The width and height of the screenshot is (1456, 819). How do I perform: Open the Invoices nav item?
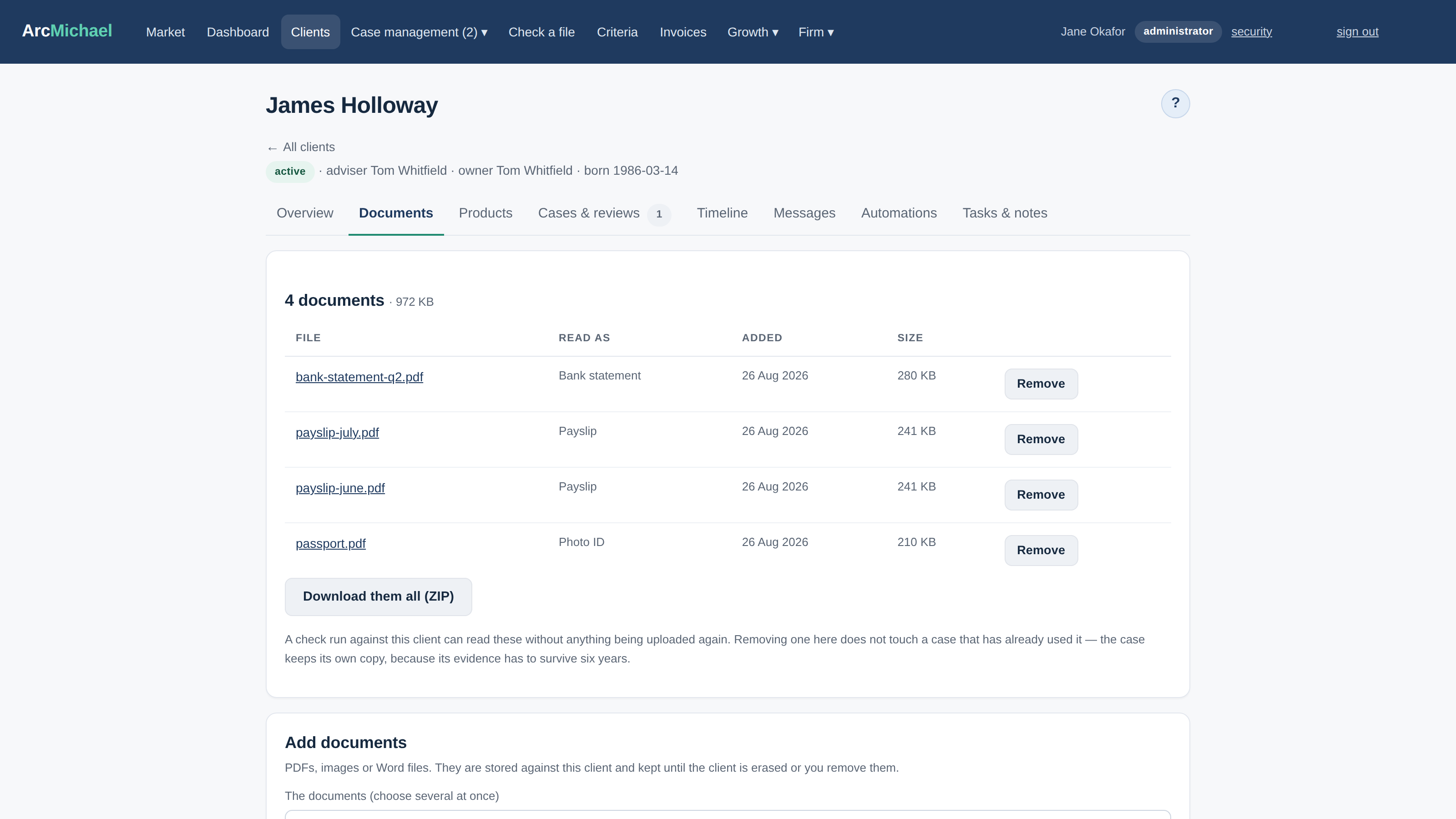[683, 32]
